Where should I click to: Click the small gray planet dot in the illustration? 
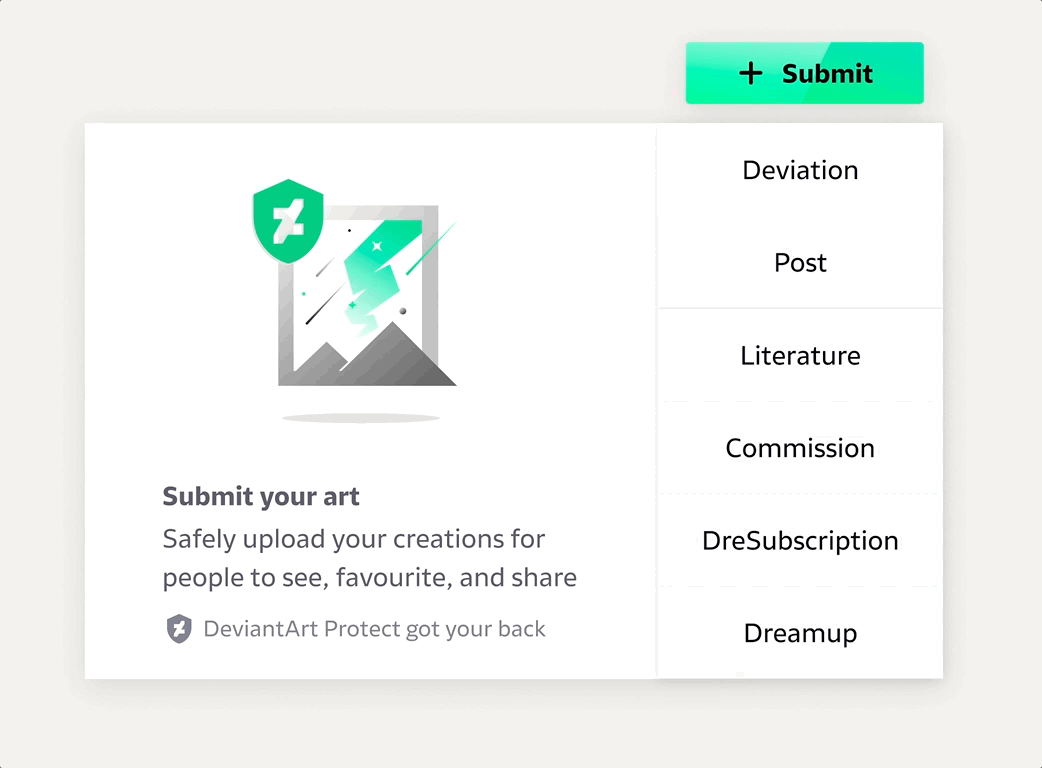pyautogui.click(x=403, y=311)
